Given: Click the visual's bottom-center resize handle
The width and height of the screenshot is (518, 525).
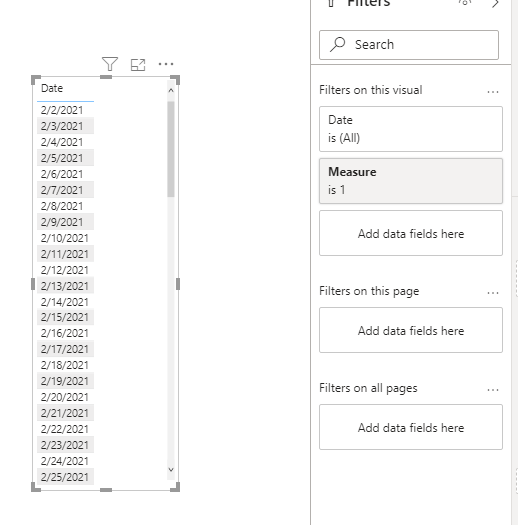Looking at the screenshot, I should click(x=106, y=490).
